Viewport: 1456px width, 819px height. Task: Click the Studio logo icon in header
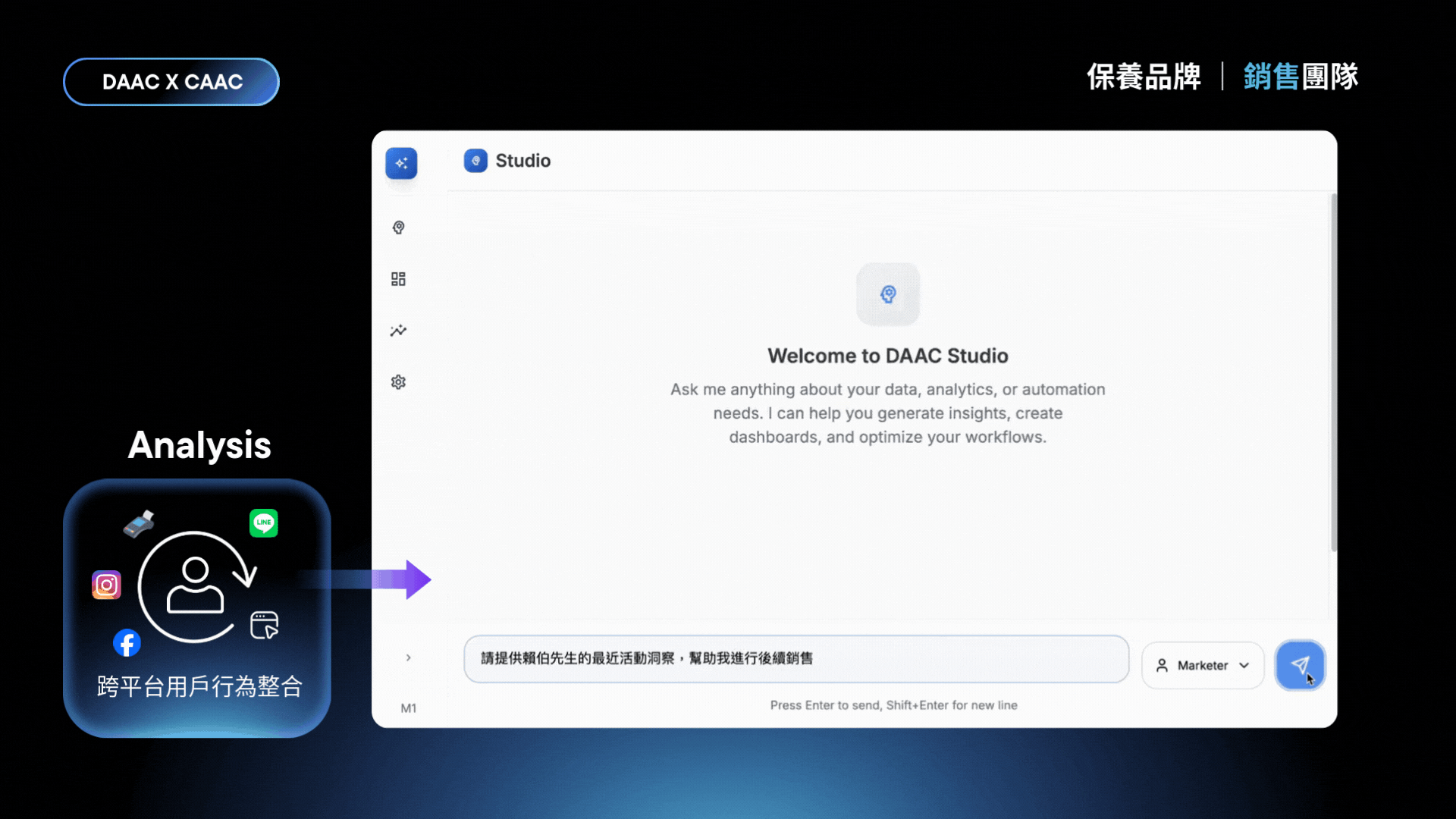[x=475, y=161]
